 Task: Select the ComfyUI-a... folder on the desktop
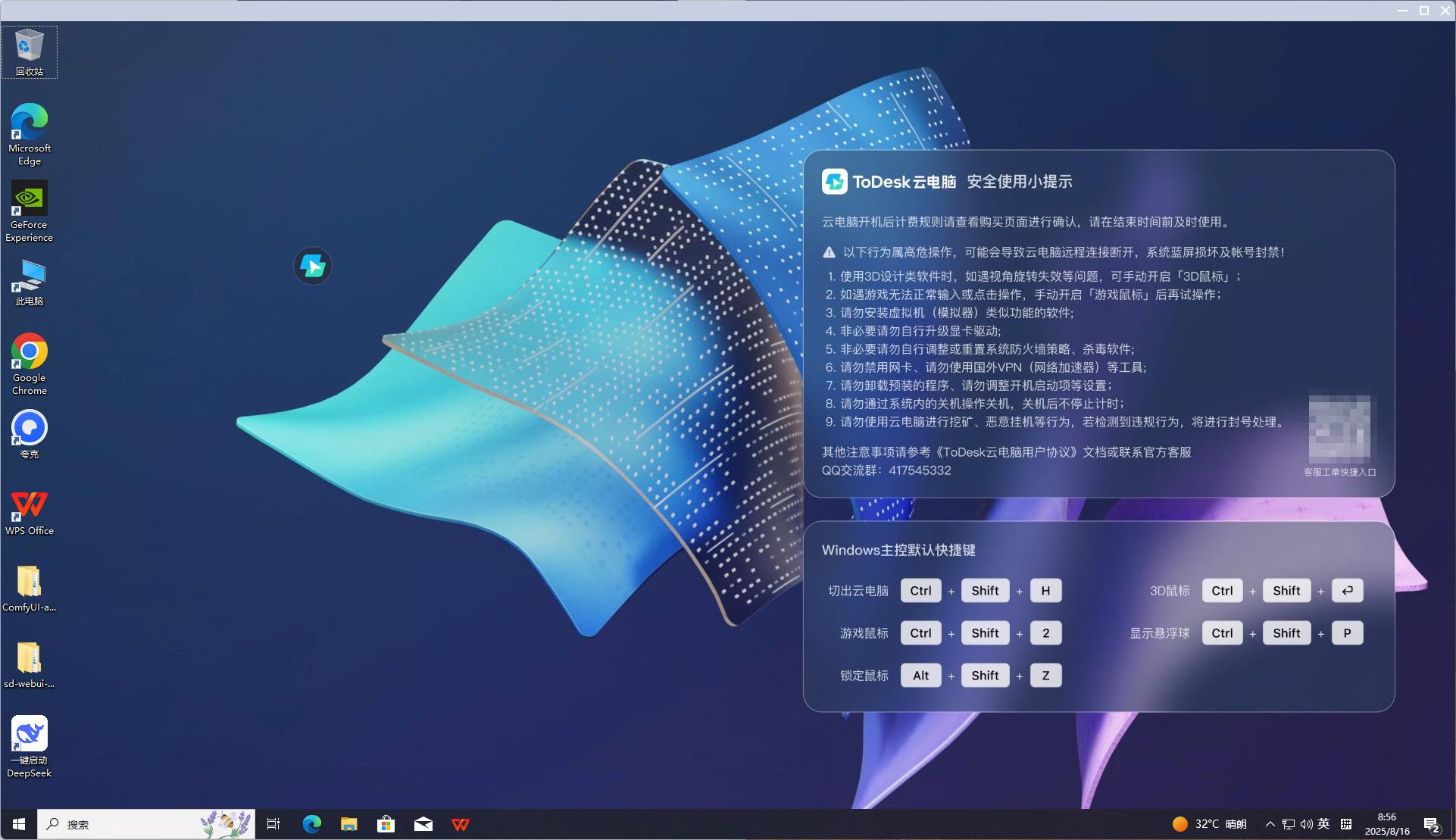tap(30, 589)
